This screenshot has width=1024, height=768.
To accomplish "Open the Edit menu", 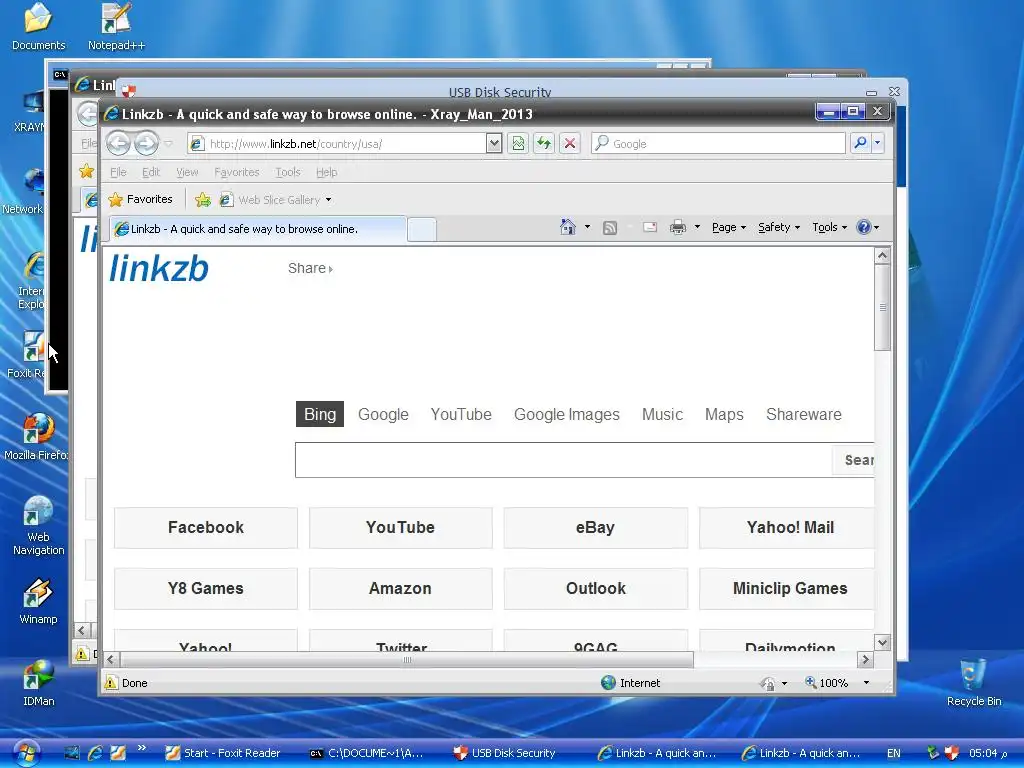I will [x=151, y=172].
